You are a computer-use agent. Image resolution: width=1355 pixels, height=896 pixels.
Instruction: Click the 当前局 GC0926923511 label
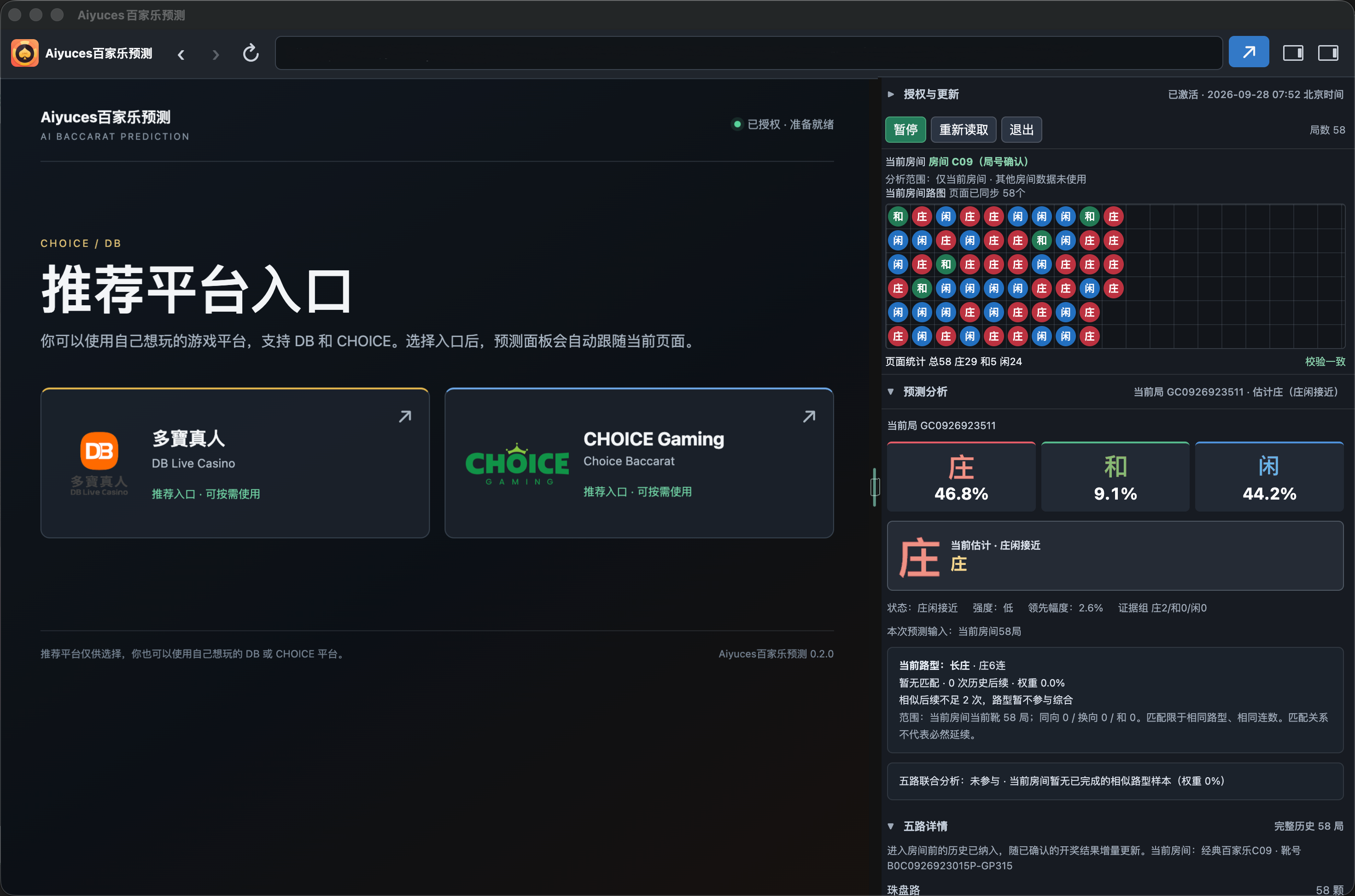tap(941, 426)
